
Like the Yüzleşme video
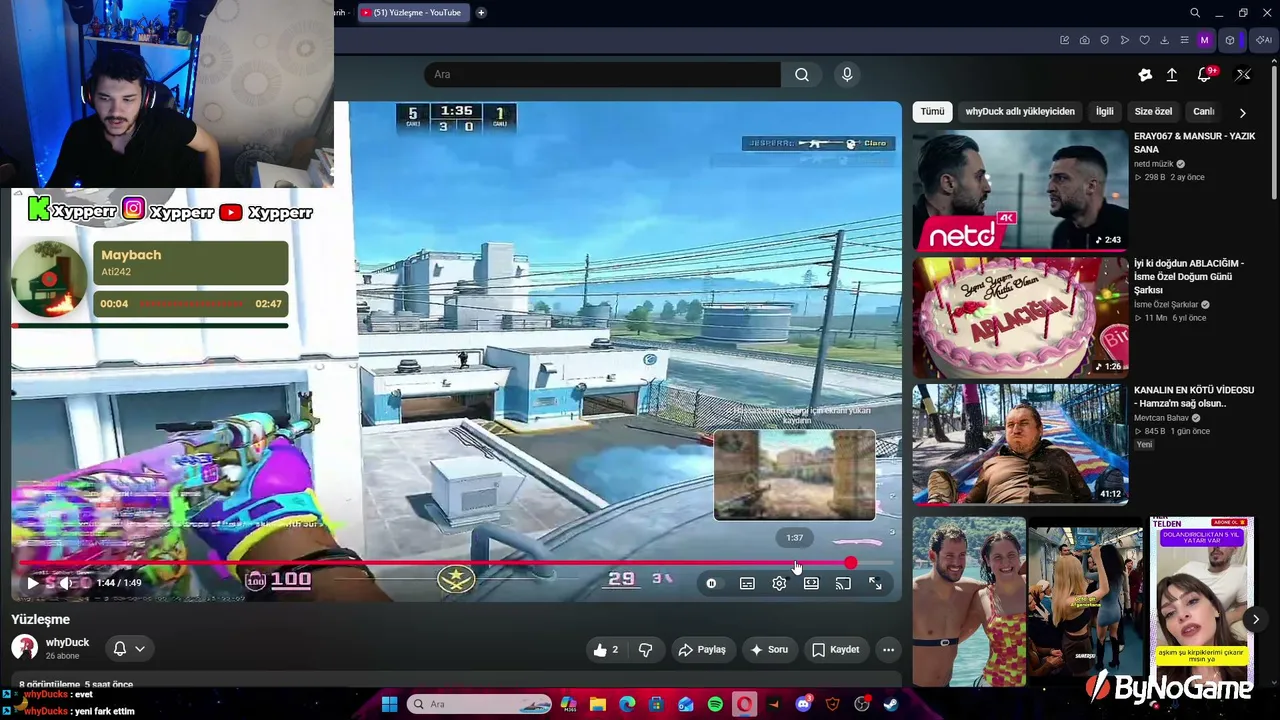pyautogui.click(x=606, y=650)
